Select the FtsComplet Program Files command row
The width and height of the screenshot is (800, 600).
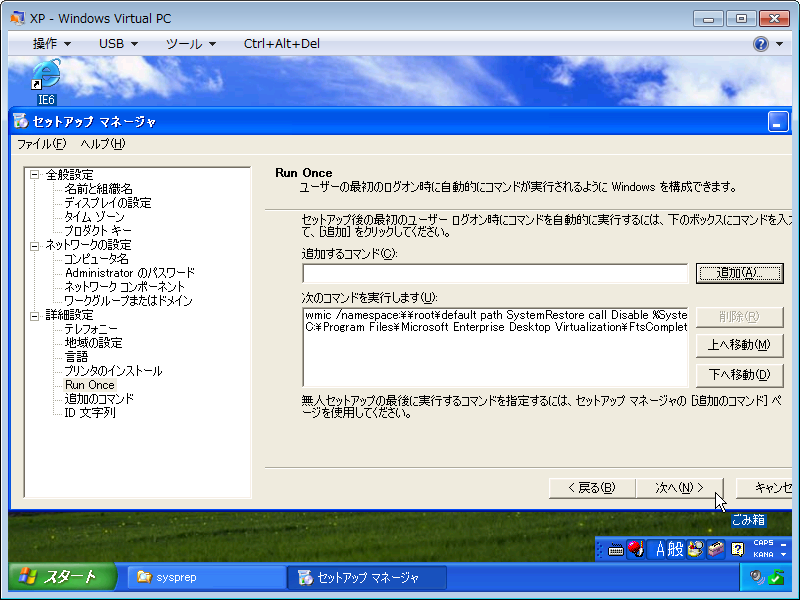click(495, 328)
